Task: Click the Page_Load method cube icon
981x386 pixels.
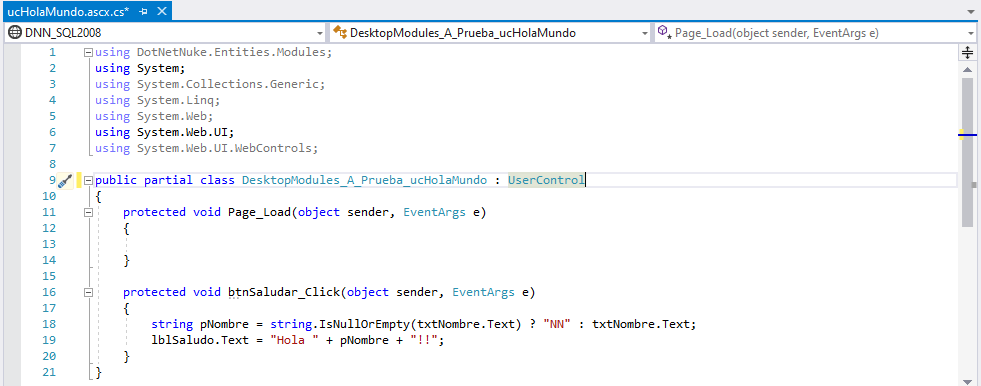Action: pyautogui.click(x=665, y=33)
